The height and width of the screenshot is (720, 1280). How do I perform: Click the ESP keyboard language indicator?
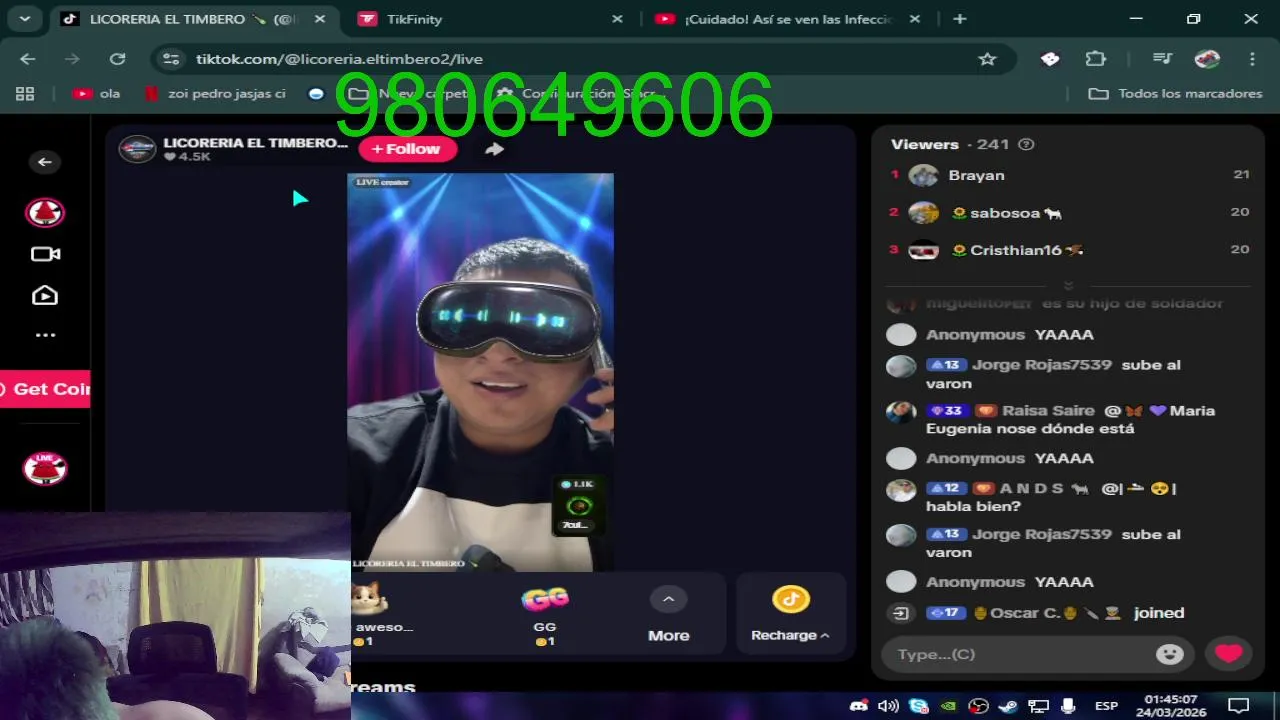point(1106,706)
